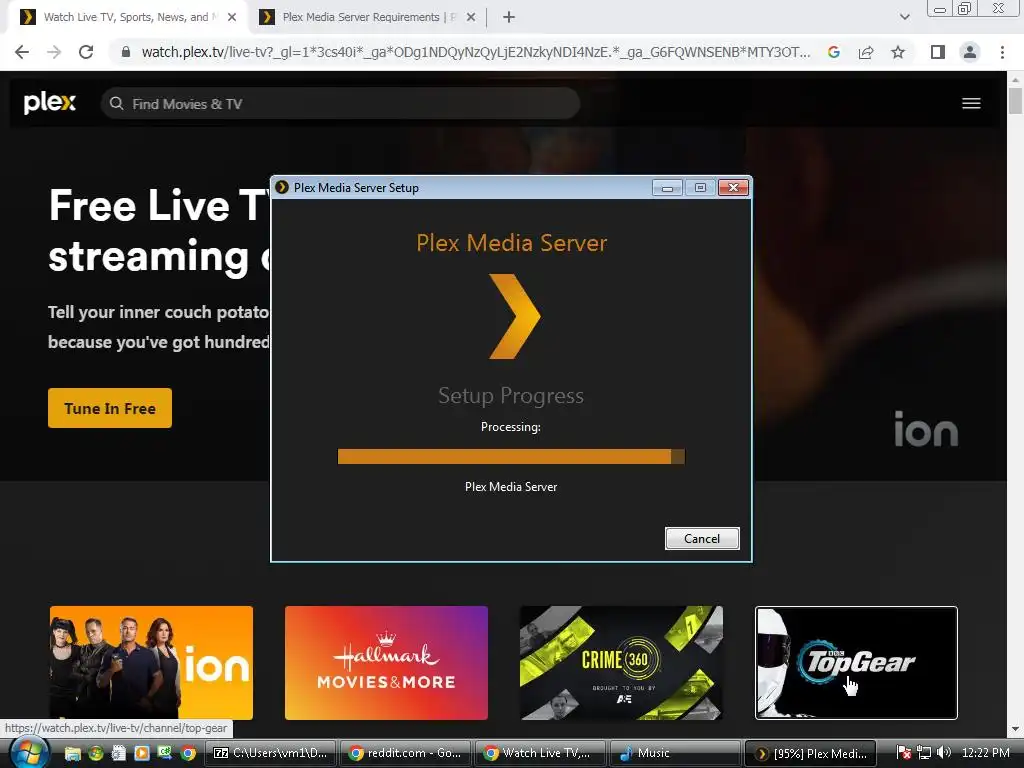Minimize the Plex Media Server Setup dialog

coord(667,188)
